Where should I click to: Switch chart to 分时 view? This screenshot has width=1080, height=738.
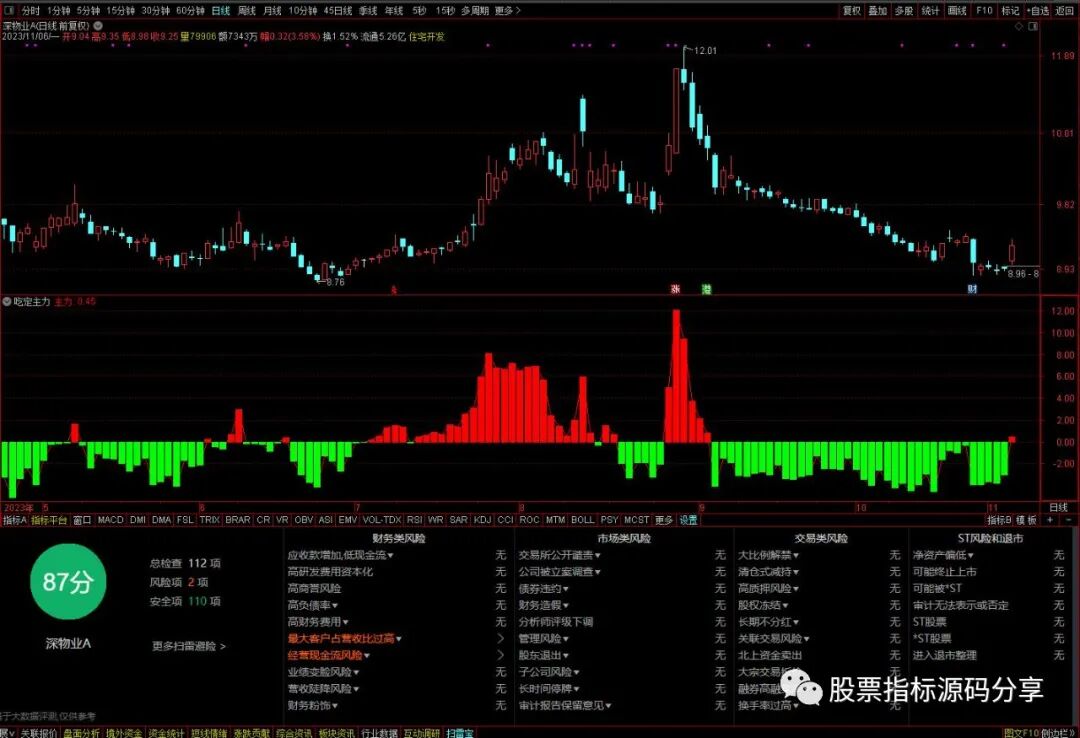click(x=30, y=10)
